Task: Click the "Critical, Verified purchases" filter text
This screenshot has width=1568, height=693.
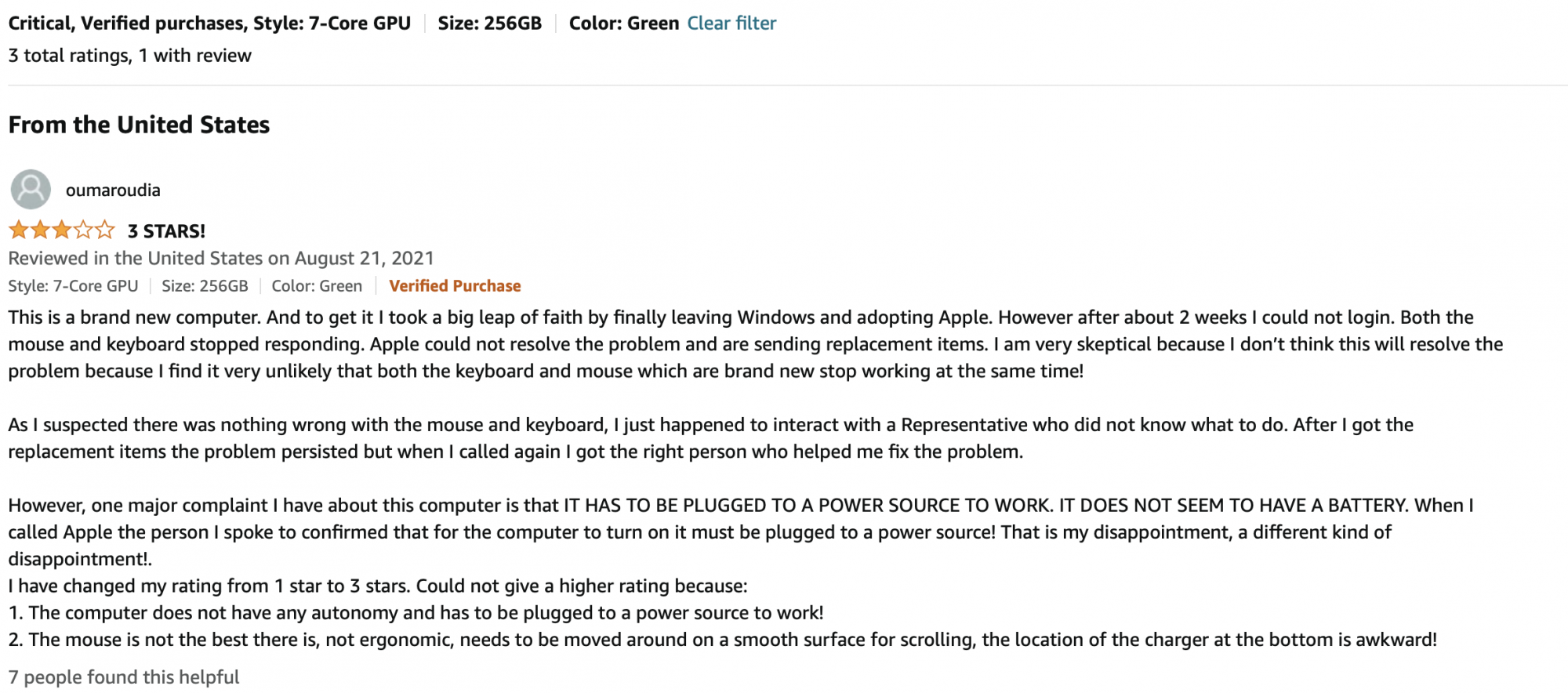Action: click(118, 24)
